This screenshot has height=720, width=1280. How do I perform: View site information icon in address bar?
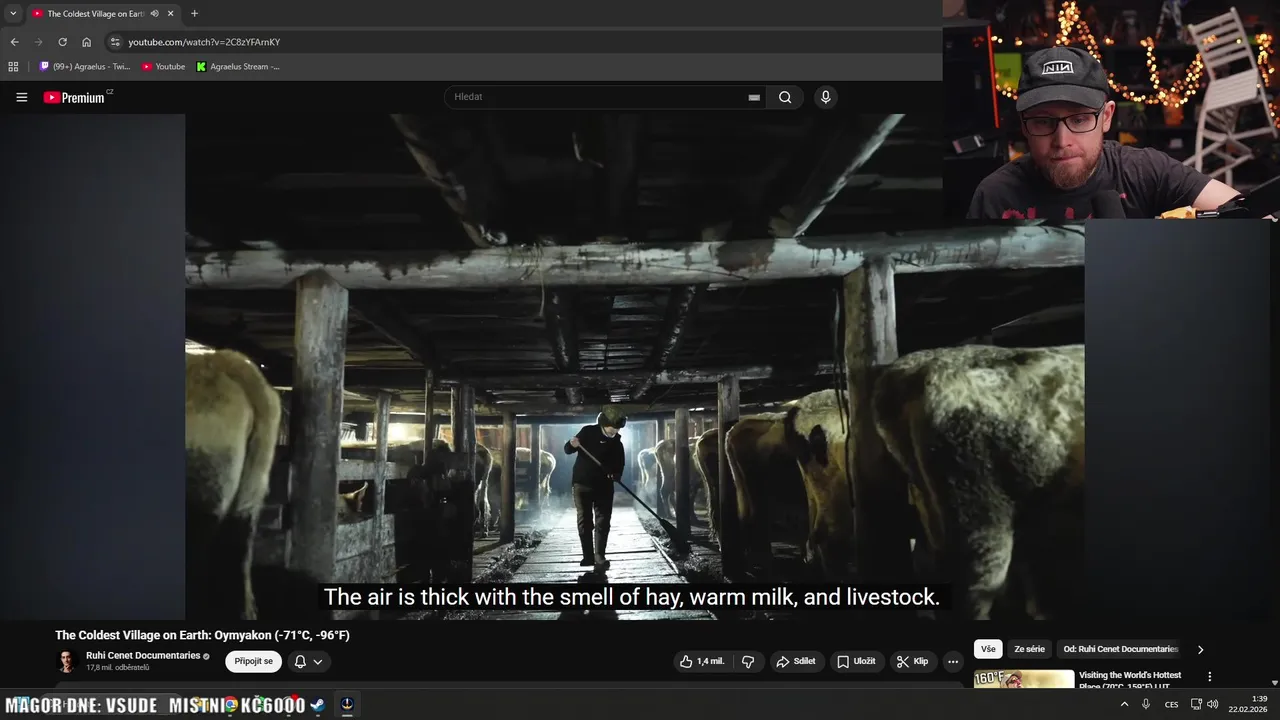coord(115,42)
